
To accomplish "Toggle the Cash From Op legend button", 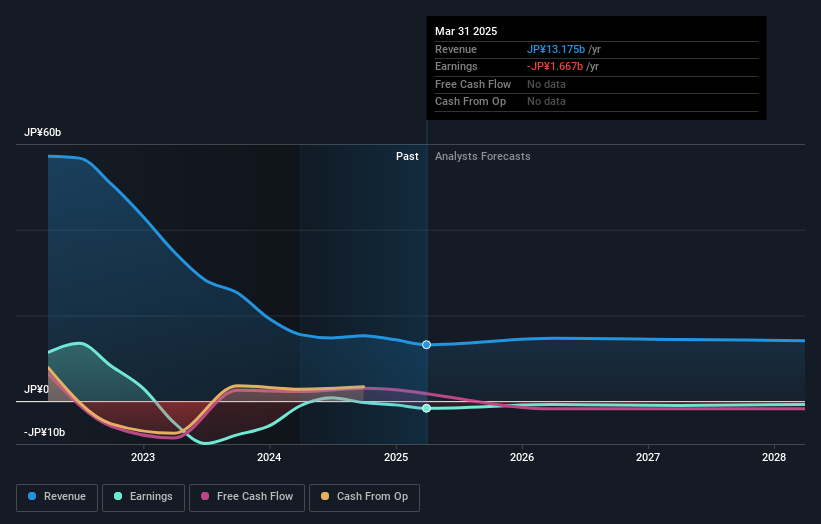I will point(364,497).
